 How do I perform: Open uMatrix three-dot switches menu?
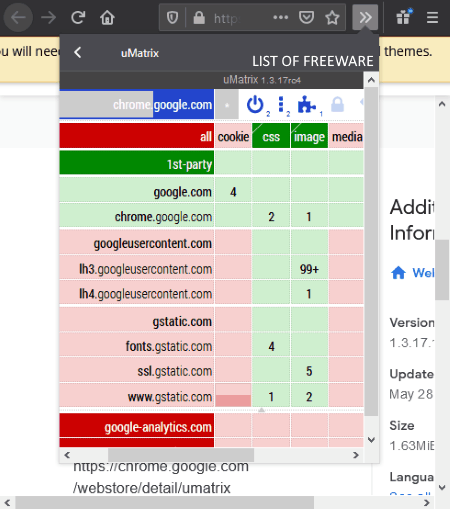(x=281, y=105)
